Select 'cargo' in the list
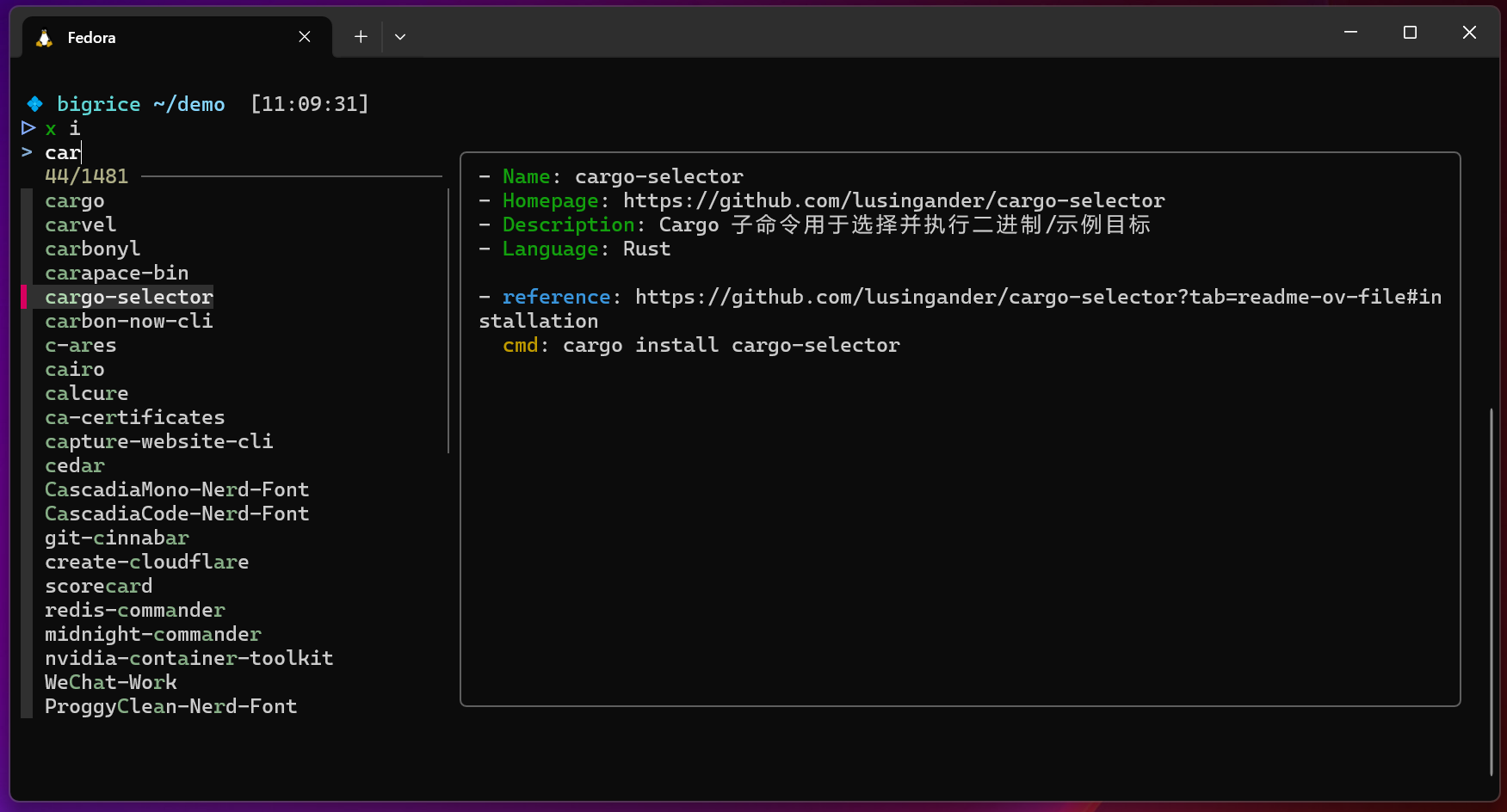The image size is (1507, 812). click(75, 201)
